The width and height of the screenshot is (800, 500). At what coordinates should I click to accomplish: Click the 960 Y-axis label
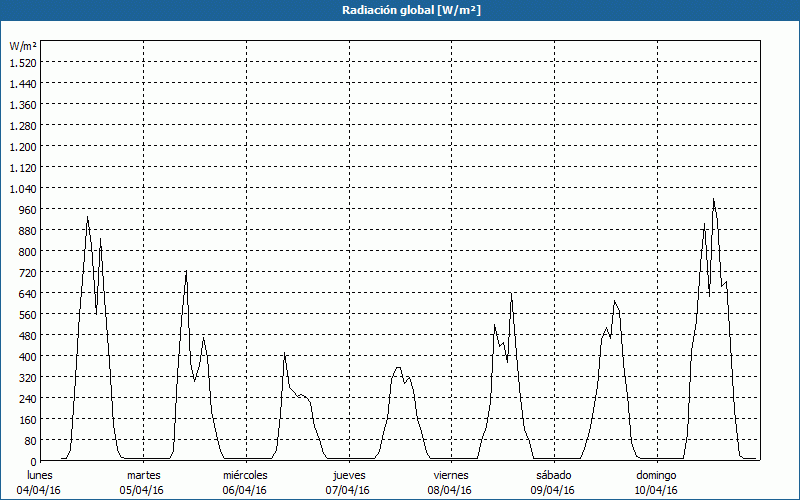(24, 209)
